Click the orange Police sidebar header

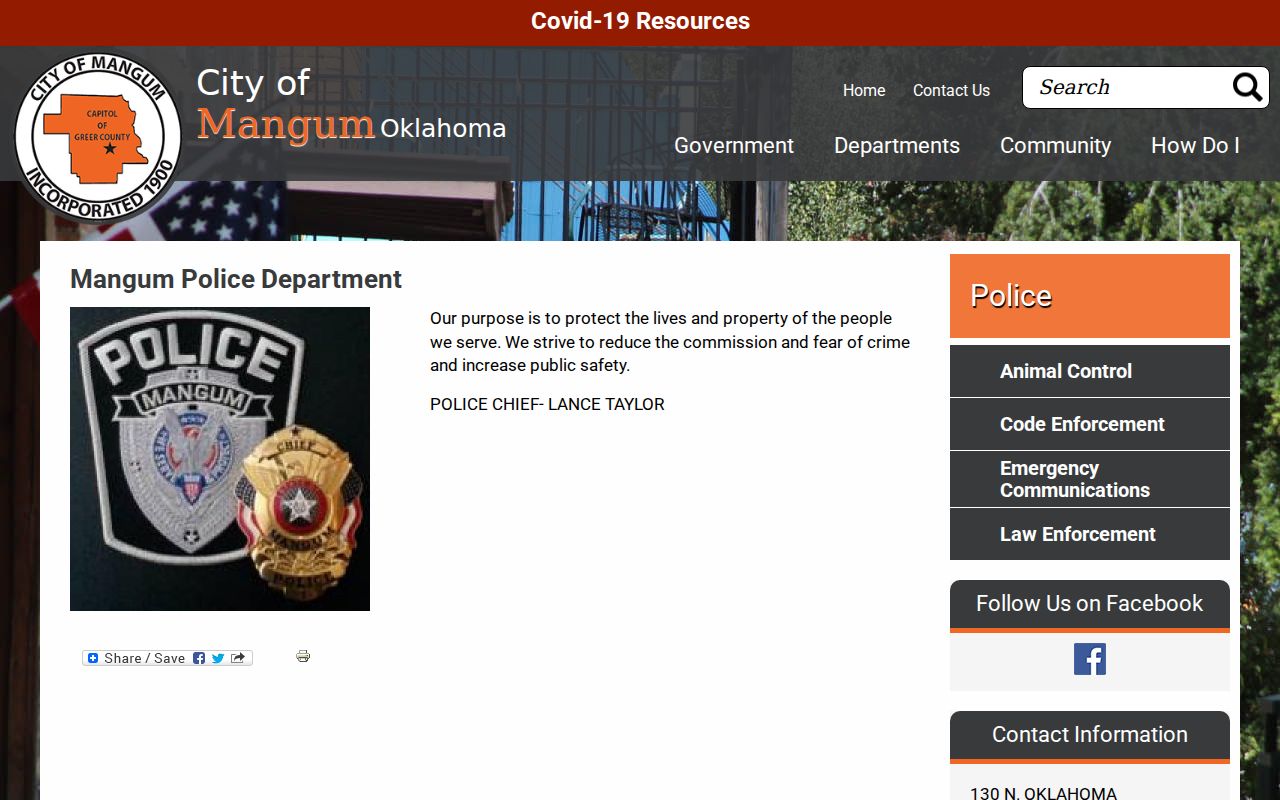click(1090, 296)
